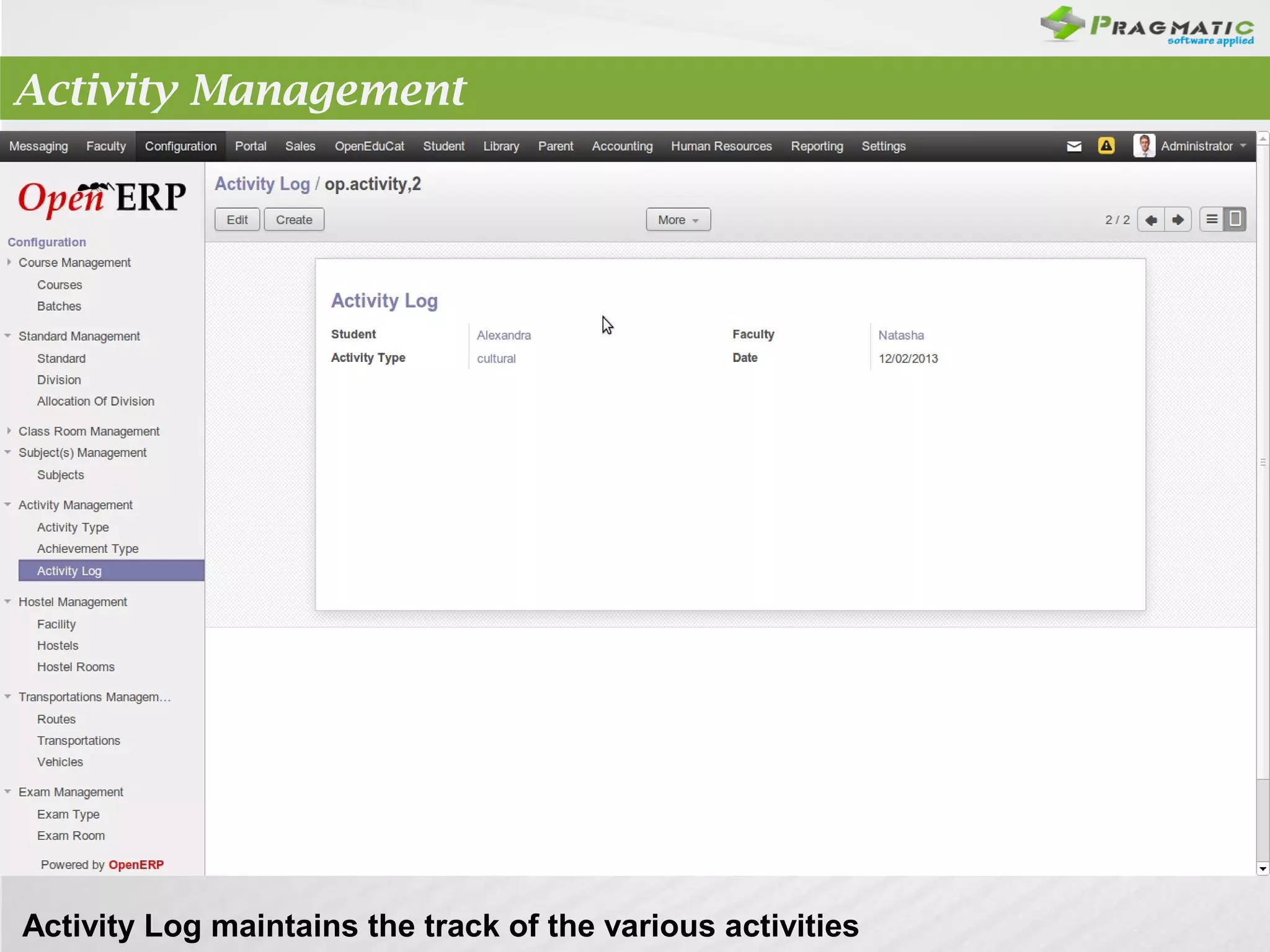Open Exam Room in sidebar
The image size is (1270, 952).
[x=71, y=835]
